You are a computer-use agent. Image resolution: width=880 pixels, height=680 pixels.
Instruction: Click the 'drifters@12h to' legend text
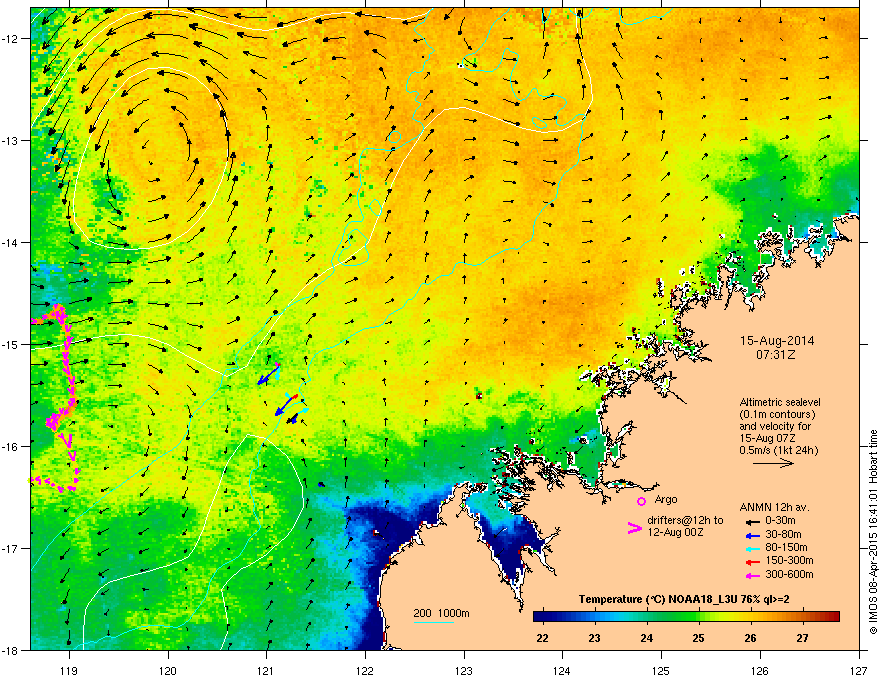[685, 521]
